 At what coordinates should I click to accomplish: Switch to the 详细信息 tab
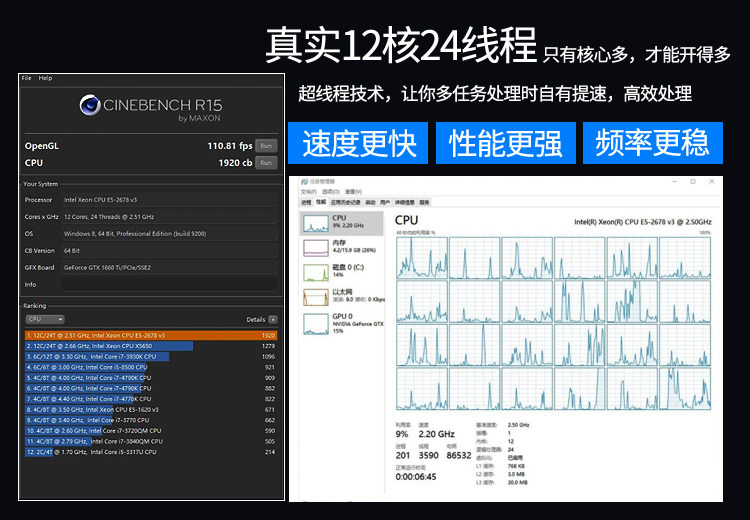[x=405, y=202]
